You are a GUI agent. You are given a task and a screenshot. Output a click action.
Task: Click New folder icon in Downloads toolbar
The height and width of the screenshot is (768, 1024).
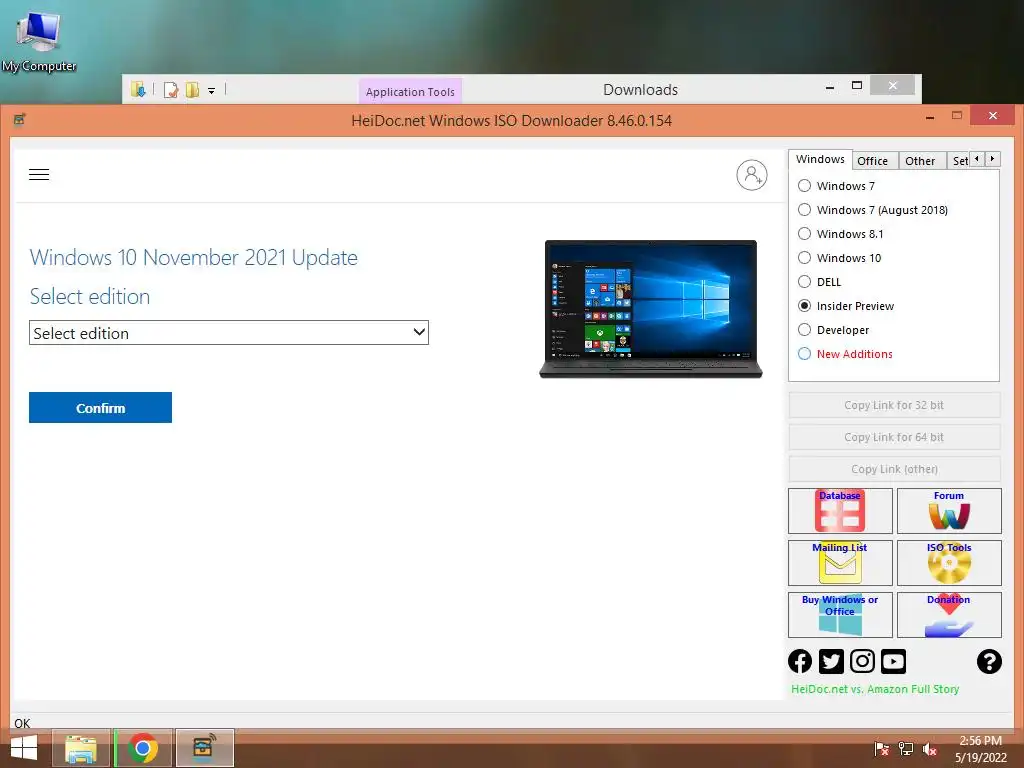(x=192, y=90)
